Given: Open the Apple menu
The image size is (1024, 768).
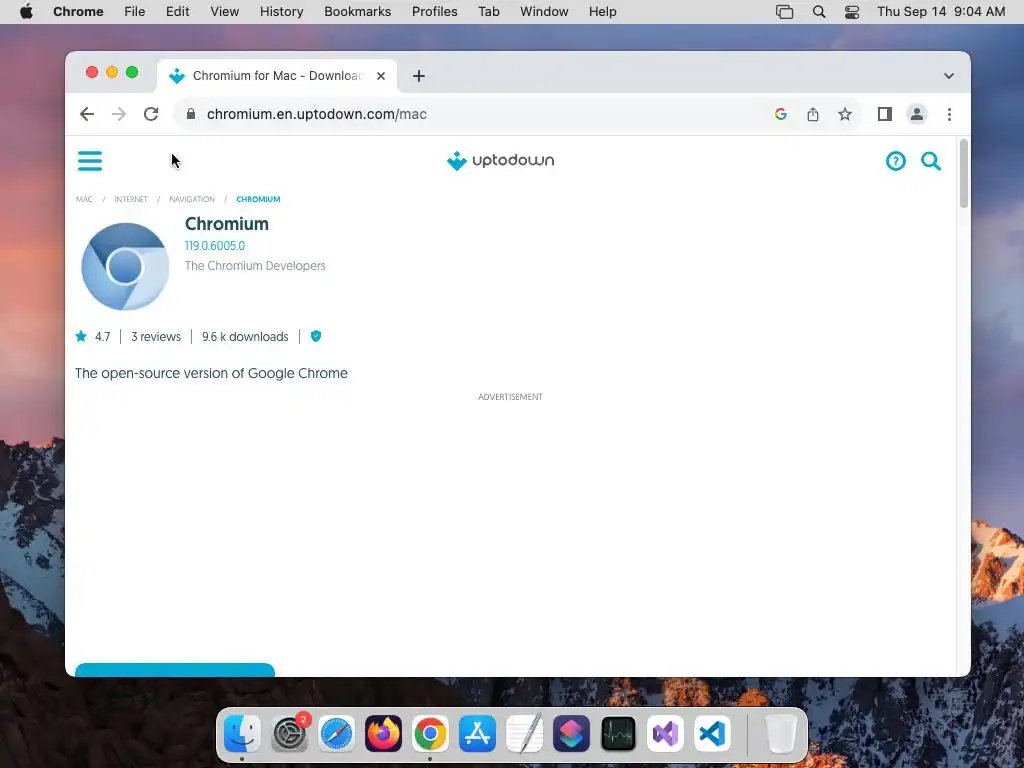Looking at the screenshot, I should coord(26,12).
